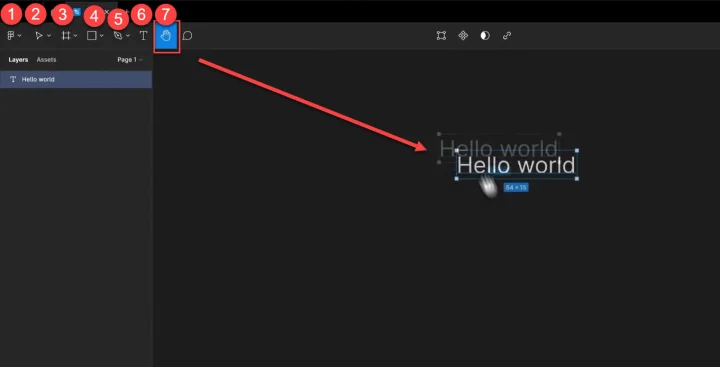
Task: Expand the shape tools dropdown chevron
Action: [101, 36]
